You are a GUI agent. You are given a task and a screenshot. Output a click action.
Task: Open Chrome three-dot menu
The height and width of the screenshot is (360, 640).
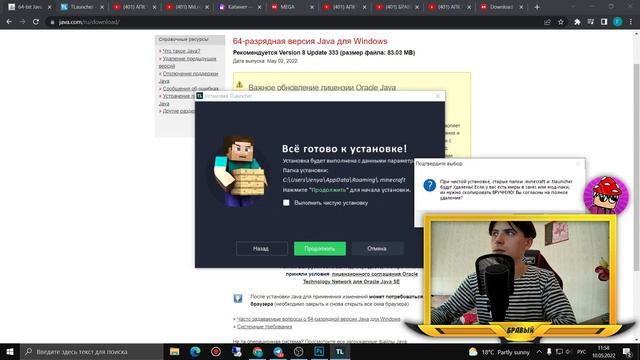[x=631, y=22]
